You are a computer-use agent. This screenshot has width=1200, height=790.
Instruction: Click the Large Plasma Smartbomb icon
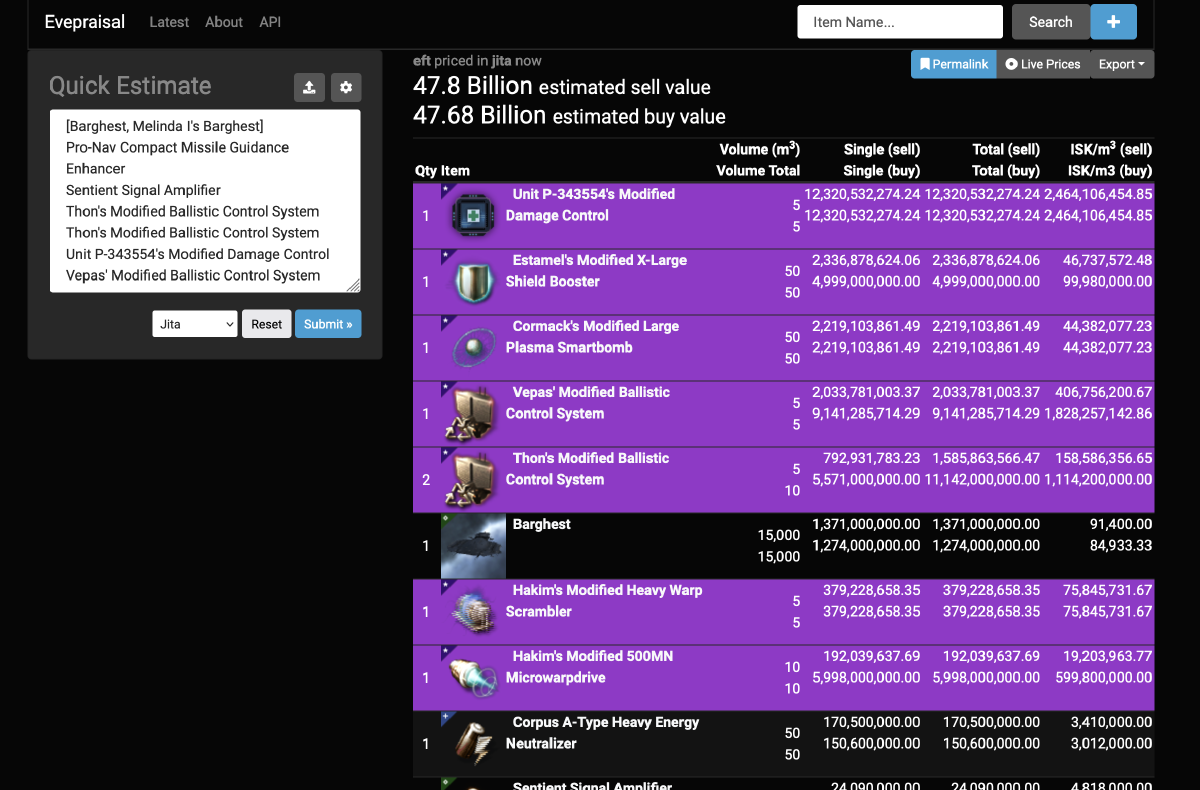[472, 347]
